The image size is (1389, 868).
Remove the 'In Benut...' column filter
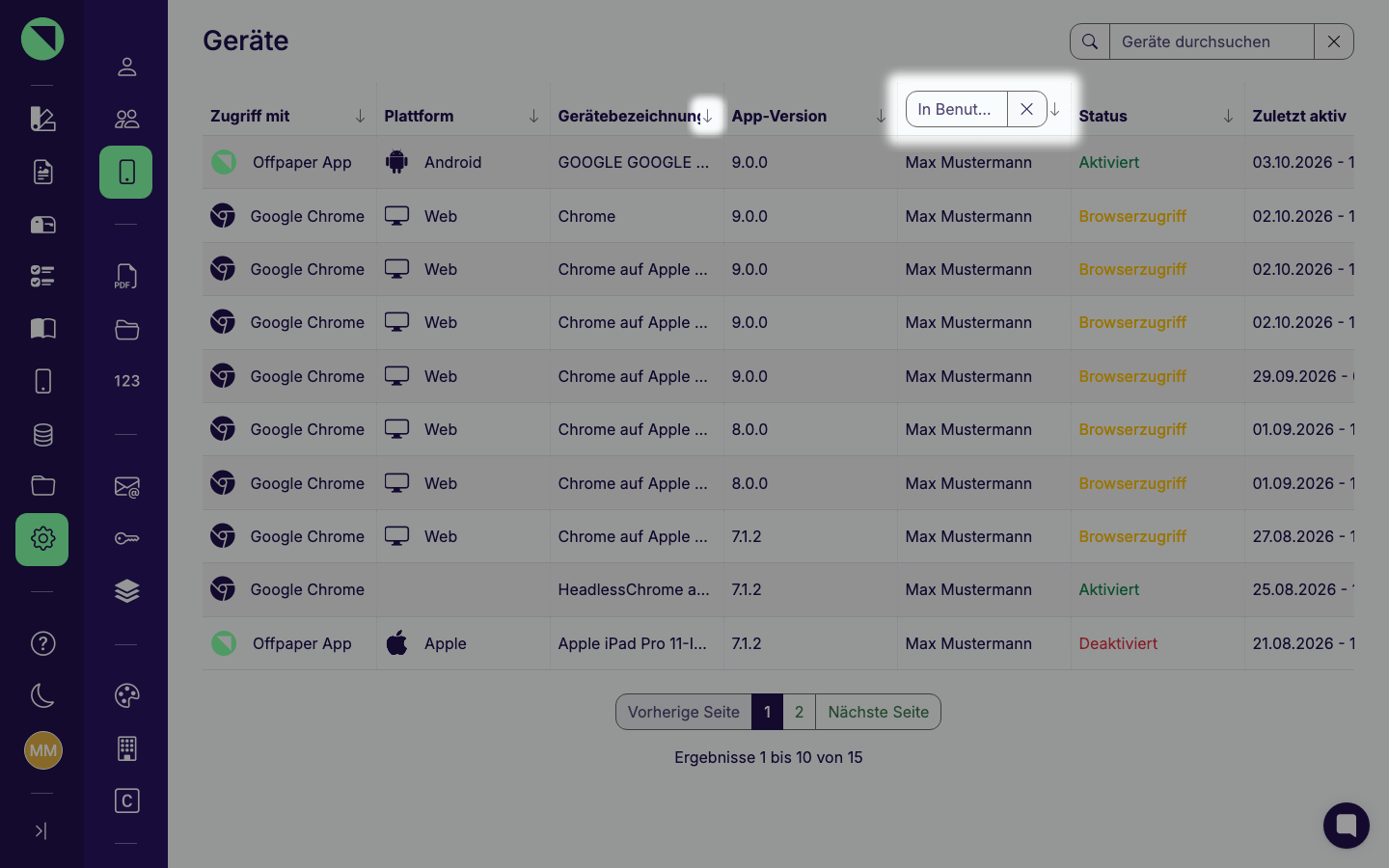point(1026,109)
